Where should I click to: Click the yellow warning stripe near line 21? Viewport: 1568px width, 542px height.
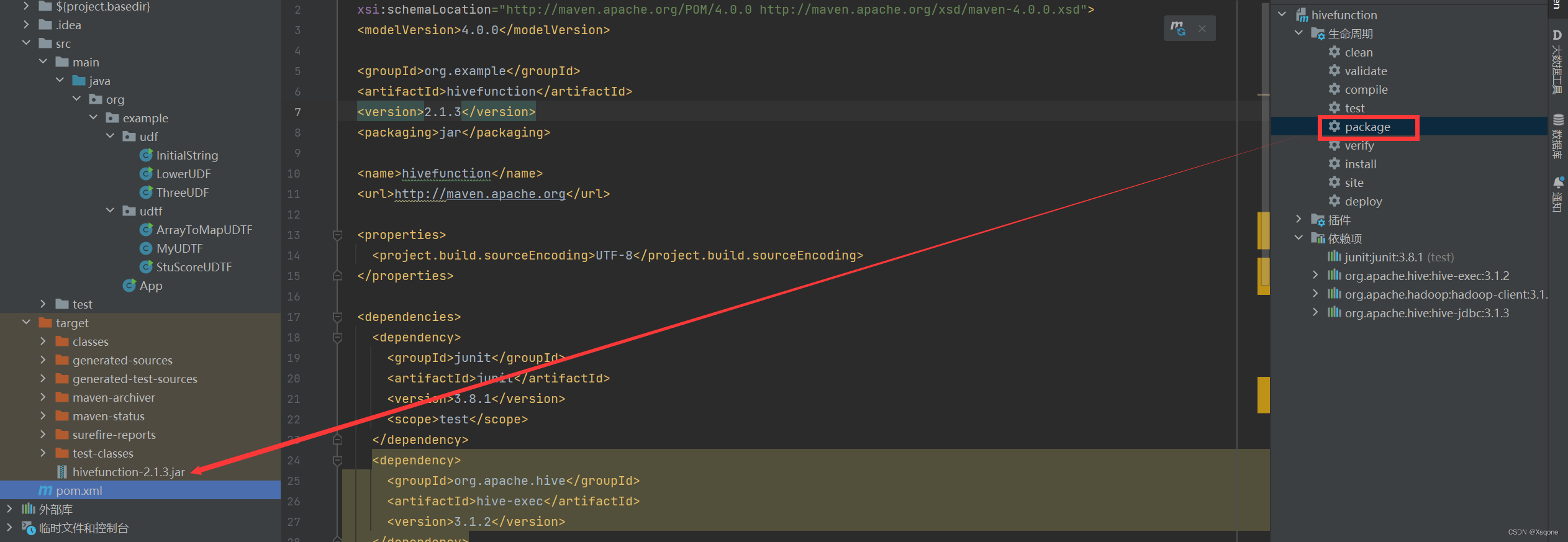pyautogui.click(x=1263, y=395)
